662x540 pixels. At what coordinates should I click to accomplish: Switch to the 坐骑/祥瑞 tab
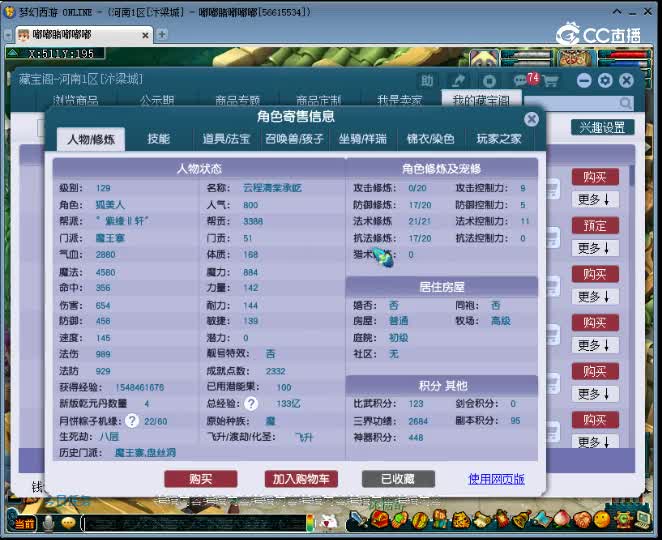tap(362, 139)
